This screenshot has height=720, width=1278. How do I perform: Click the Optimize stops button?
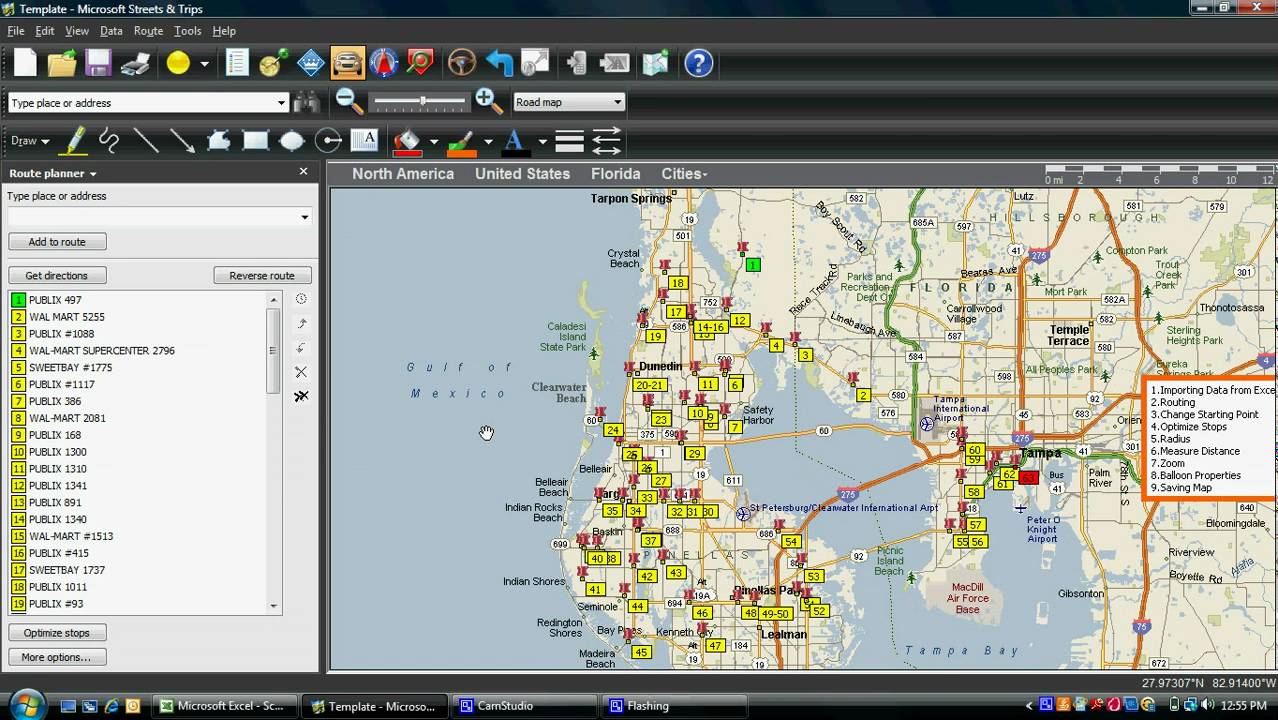57,633
